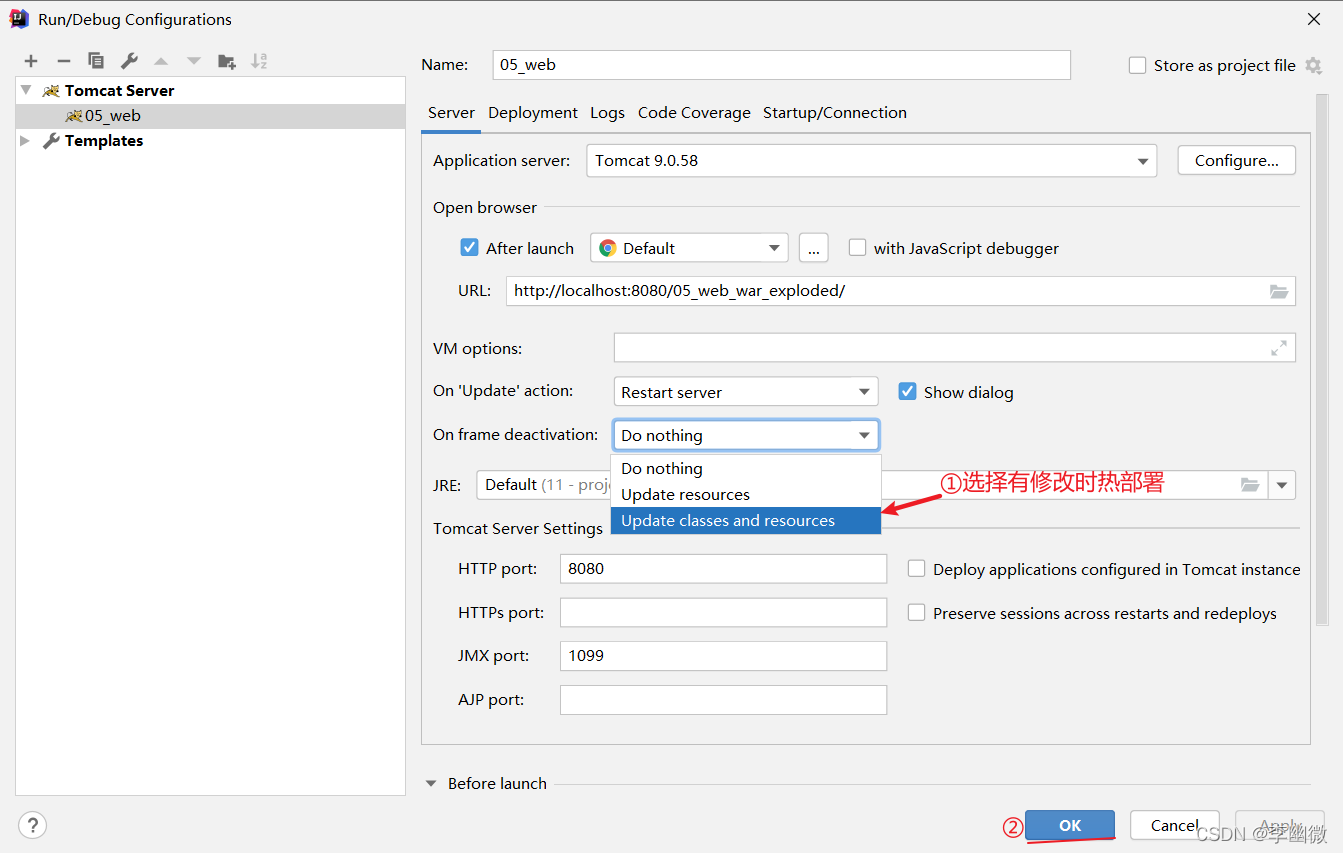1343x853 pixels.
Task: Confirm with OK button
Action: click(x=1070, y=825)
